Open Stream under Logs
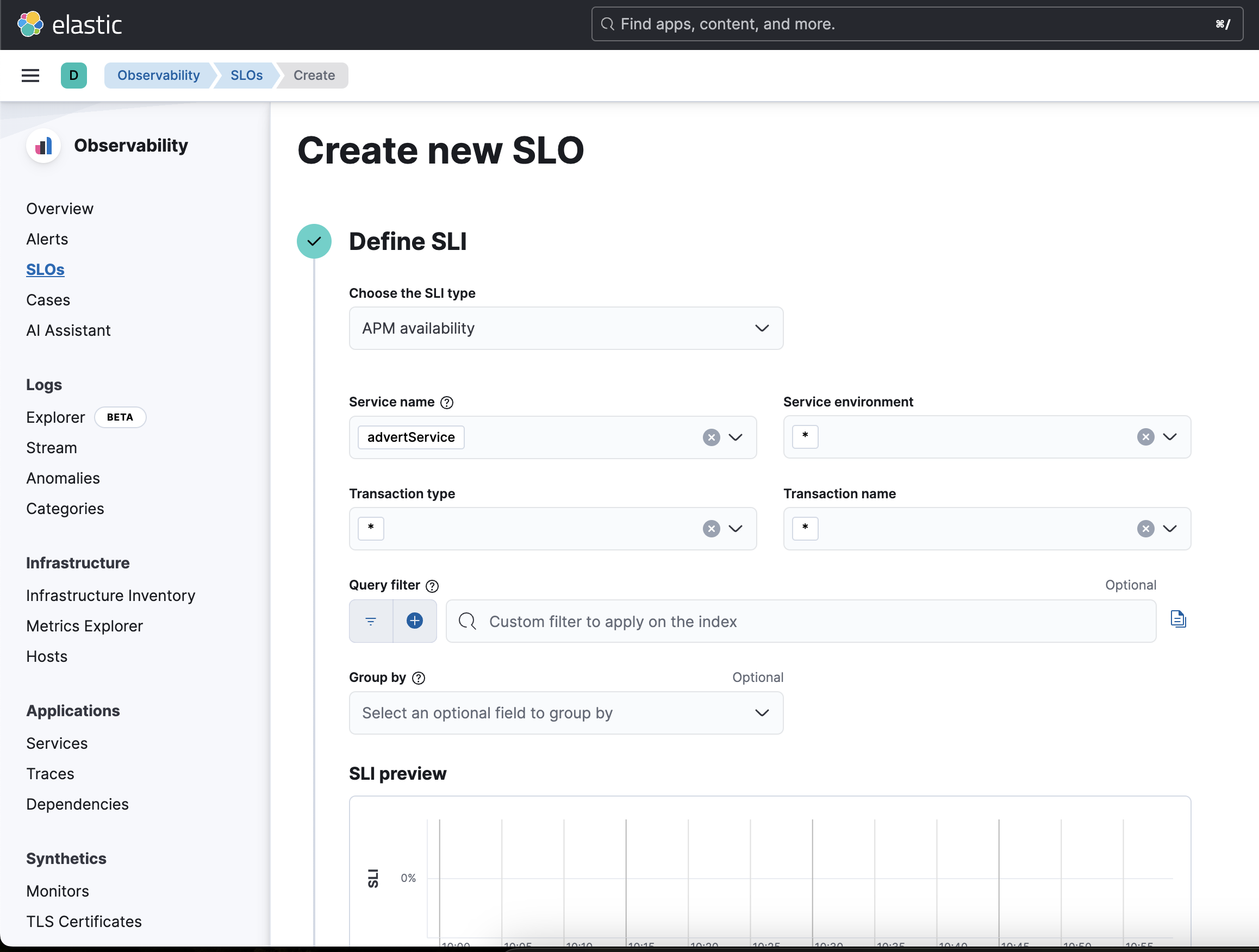The height and width of the screenshot is (952, 1259). coord(52,448)
